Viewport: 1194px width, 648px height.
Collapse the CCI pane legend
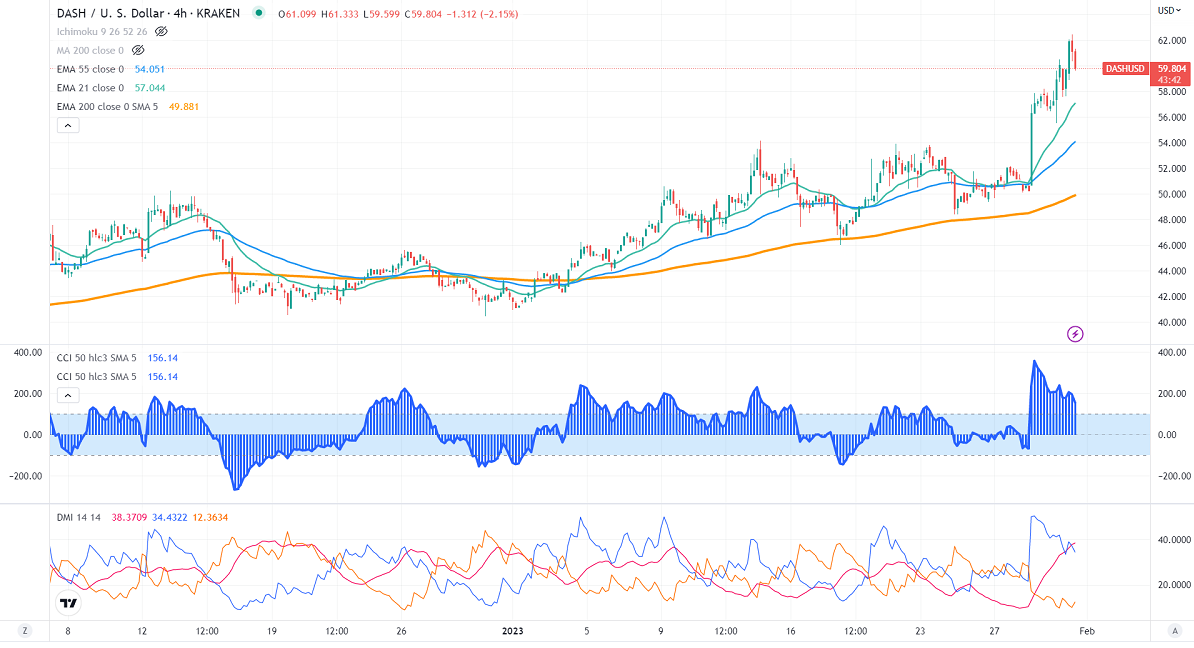pyautogui.click(x=67, y=395)
